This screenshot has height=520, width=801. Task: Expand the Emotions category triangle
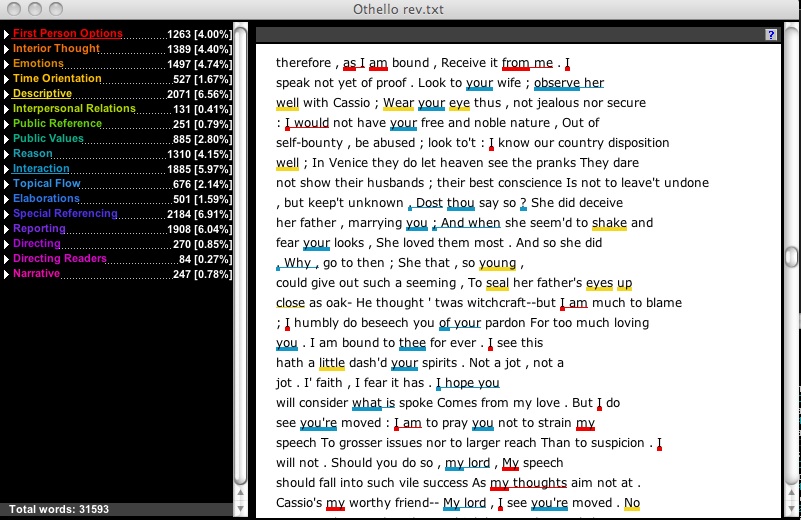coord(6,64)
